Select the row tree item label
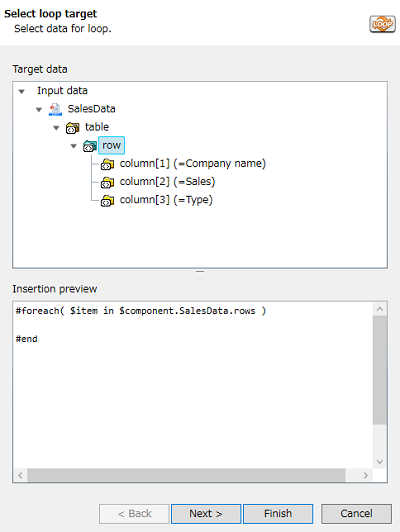 click(x=111, y=145)
